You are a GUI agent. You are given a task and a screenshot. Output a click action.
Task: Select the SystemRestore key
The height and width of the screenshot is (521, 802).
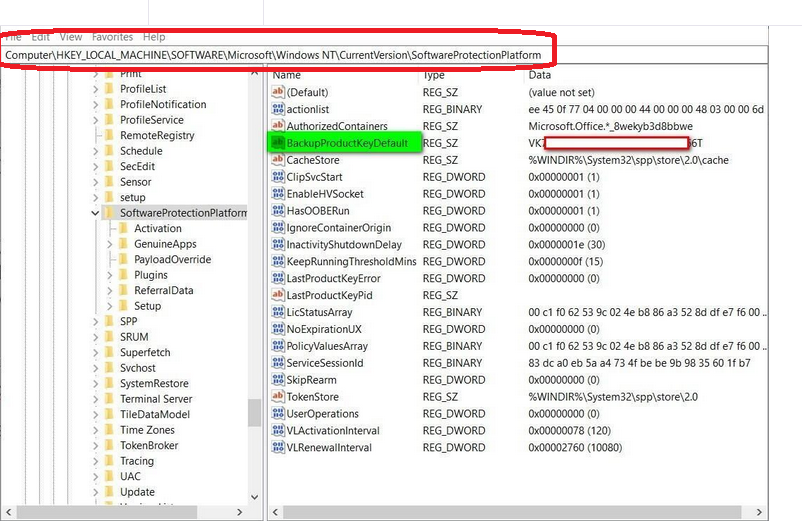[154, 383]
